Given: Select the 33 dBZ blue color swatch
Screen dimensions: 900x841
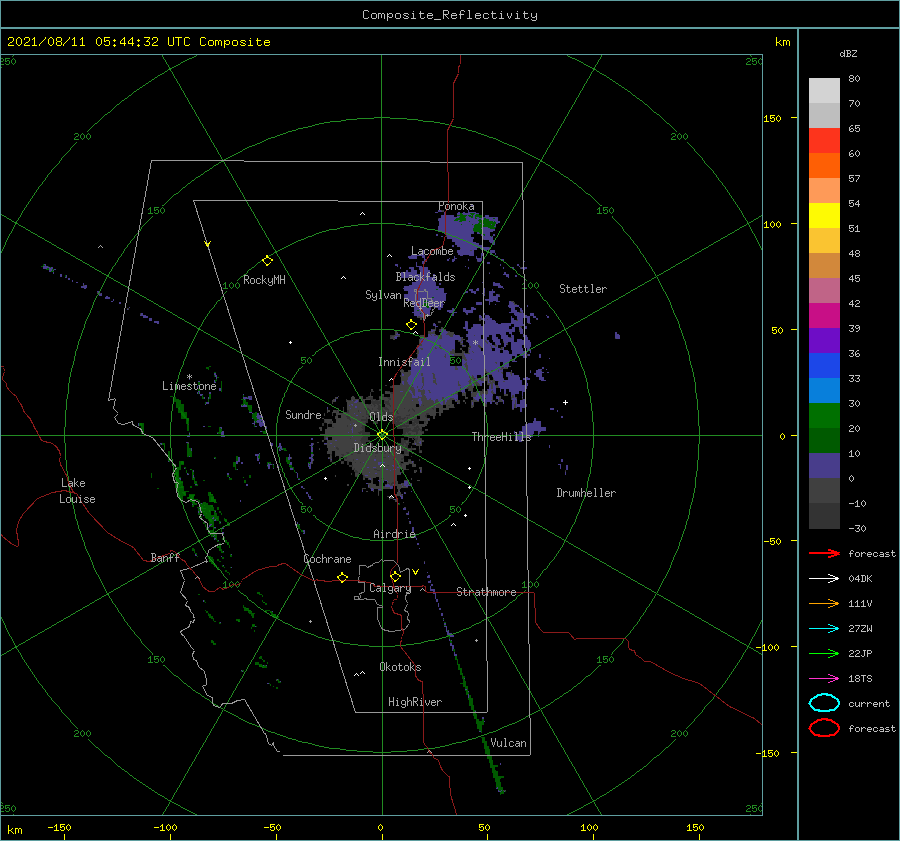Looking at the screenshot, I should point(824,390).
